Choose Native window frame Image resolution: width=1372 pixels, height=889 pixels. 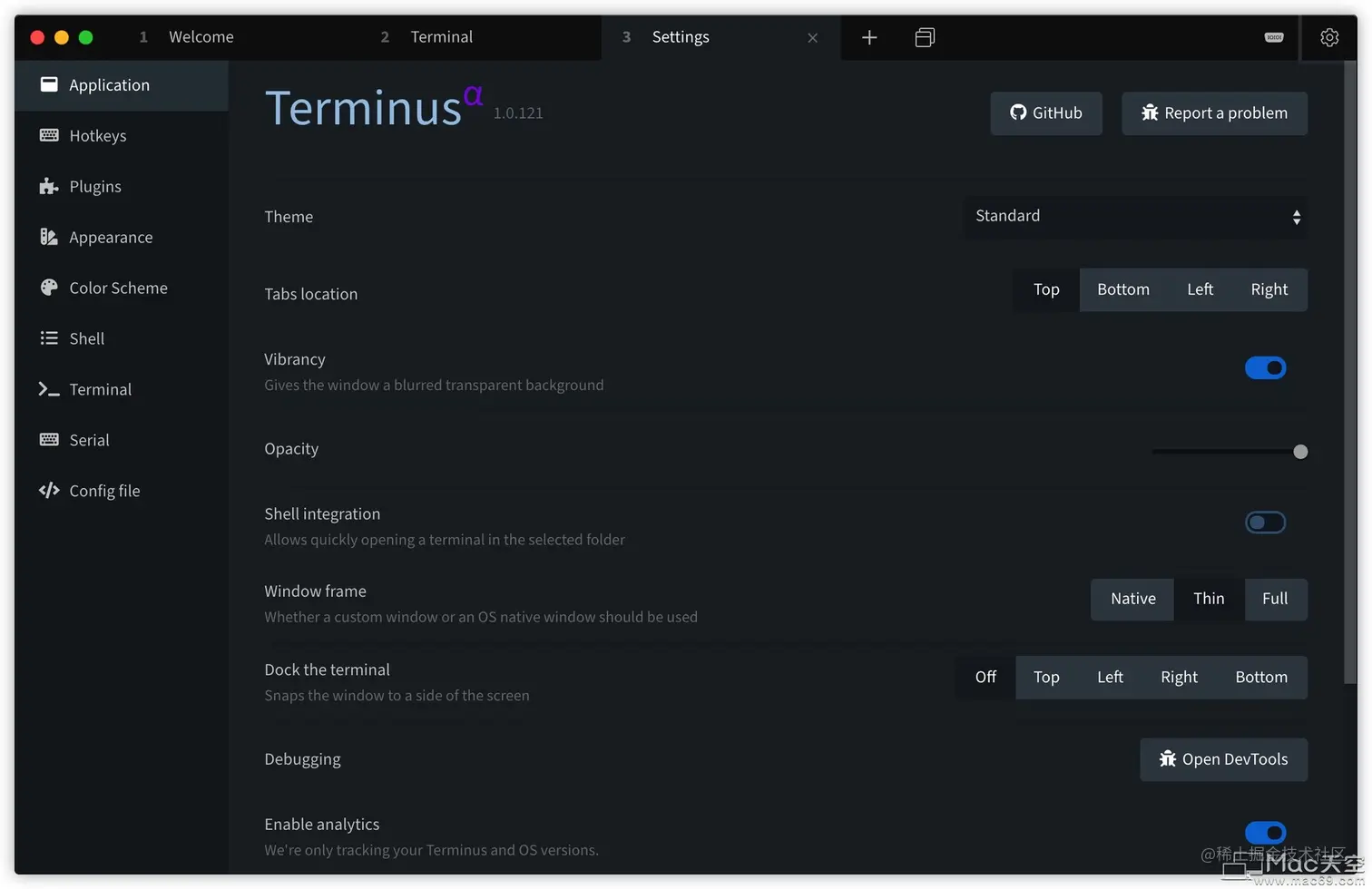pyautogui.click(x=1132, y=599)
